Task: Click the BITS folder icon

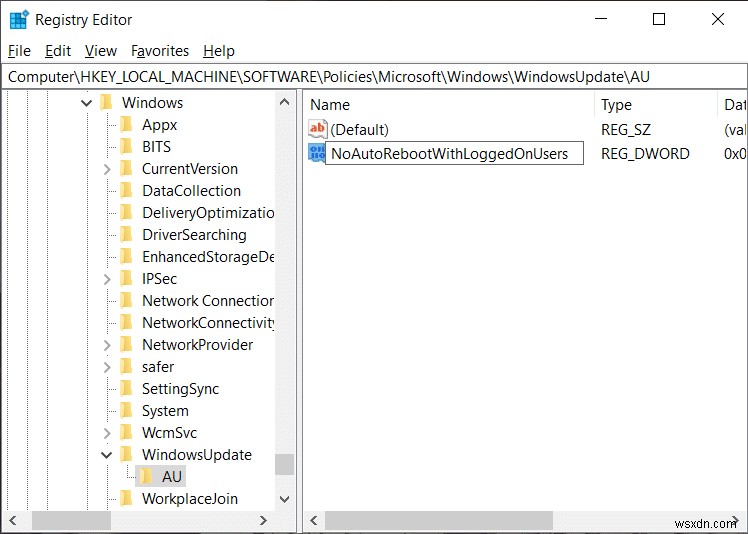Action: pyautogui.click(x=126, y=147)
